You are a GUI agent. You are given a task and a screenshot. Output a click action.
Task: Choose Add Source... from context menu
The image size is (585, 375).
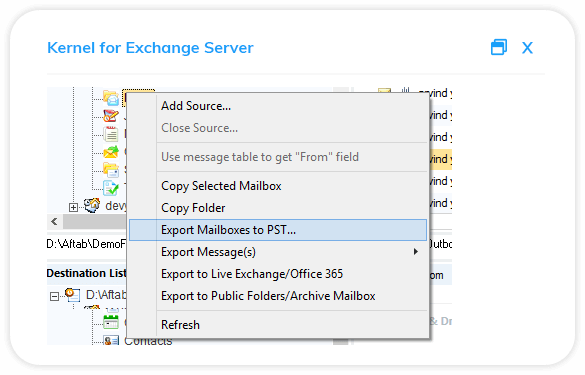[278, 106]
